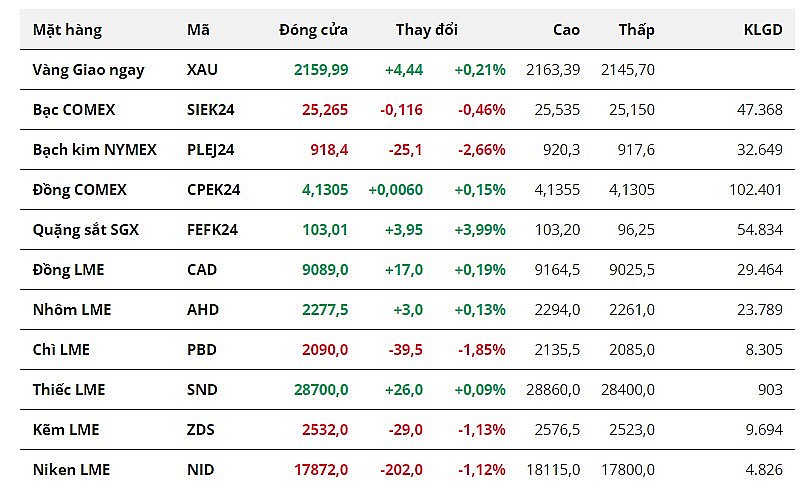The height and width of the screenshot is (486, 810).
Task: Open the "Kẽm LME" commodity name
Action: (x=66, y=430)
